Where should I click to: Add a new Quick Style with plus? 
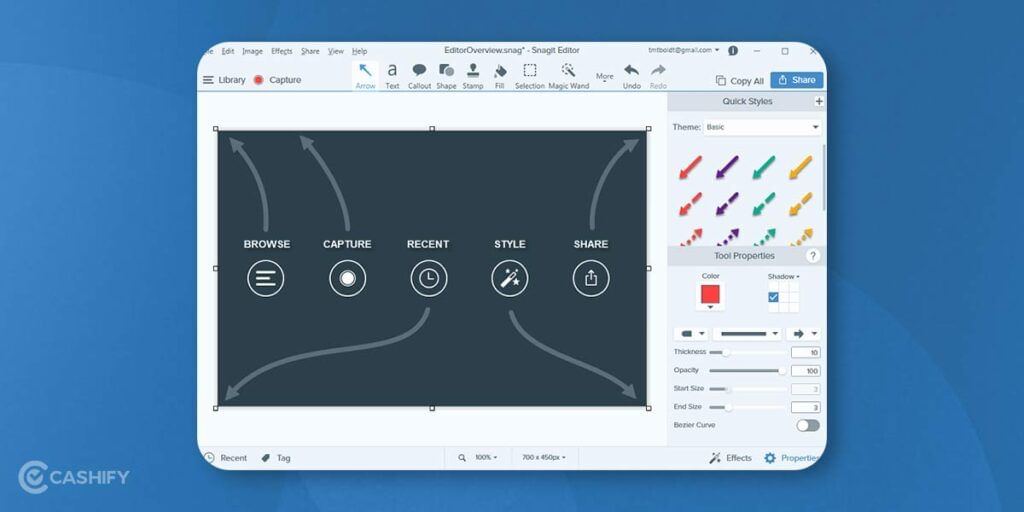(x=819, y=101)
